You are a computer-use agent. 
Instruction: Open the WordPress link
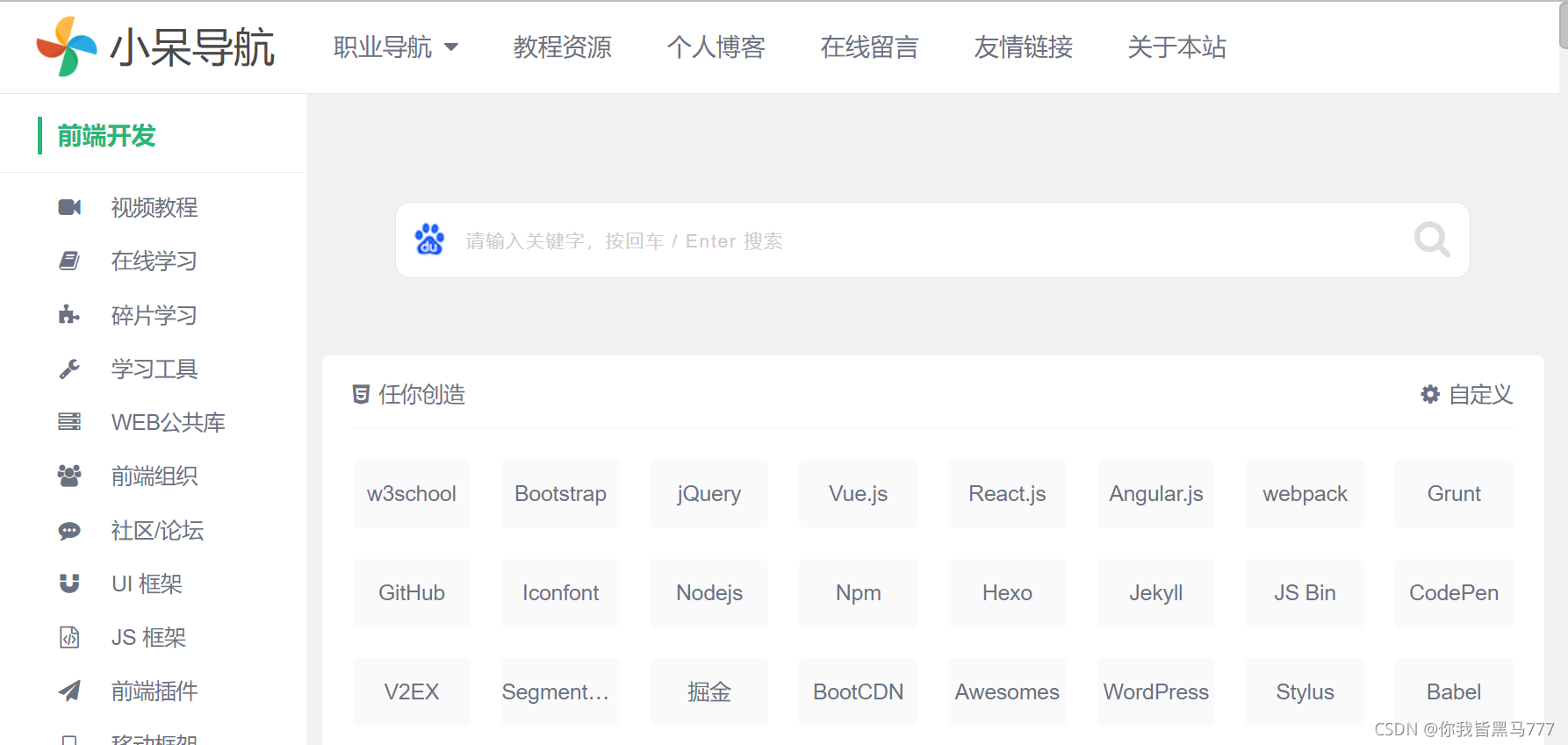click(x=1156, y=691)
